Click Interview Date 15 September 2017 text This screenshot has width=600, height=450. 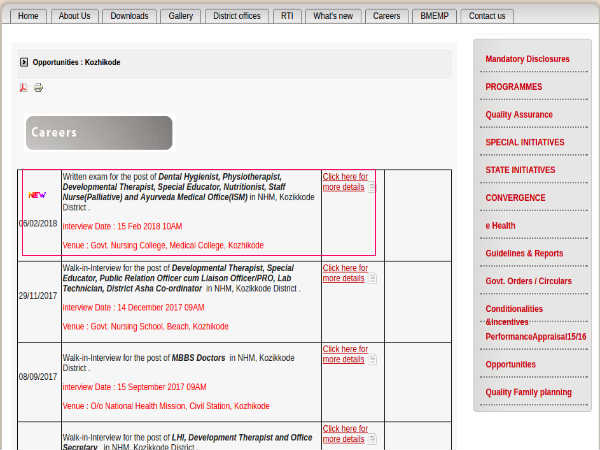[134, 387]
